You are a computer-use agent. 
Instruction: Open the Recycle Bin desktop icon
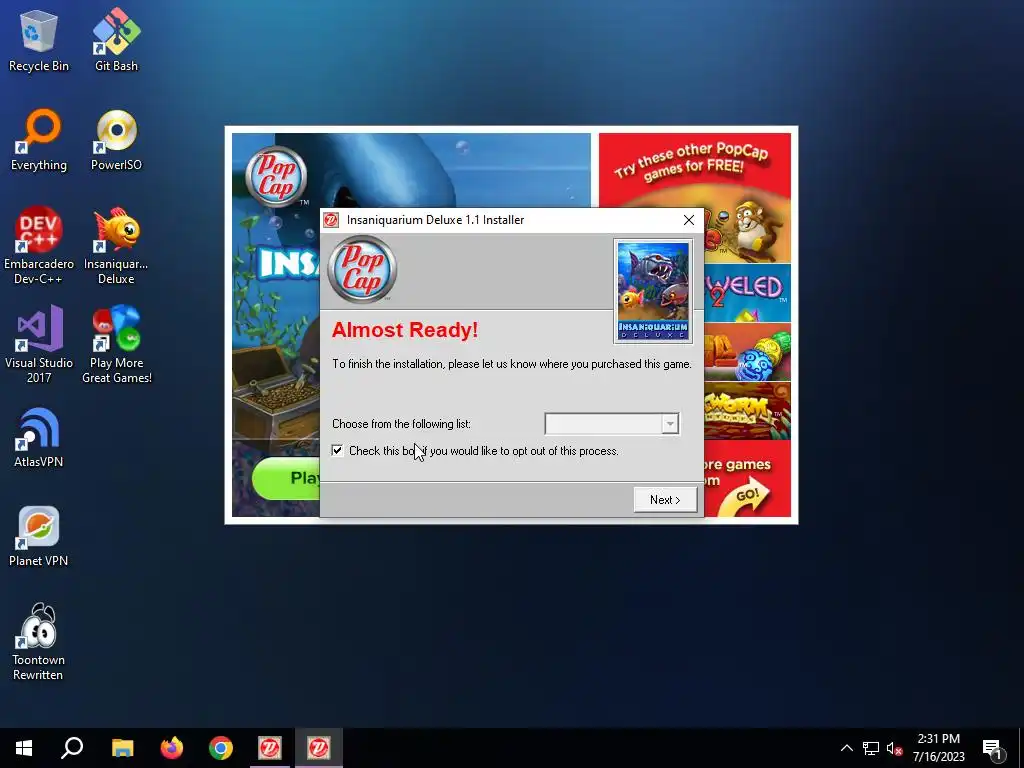tap(39, 39)
